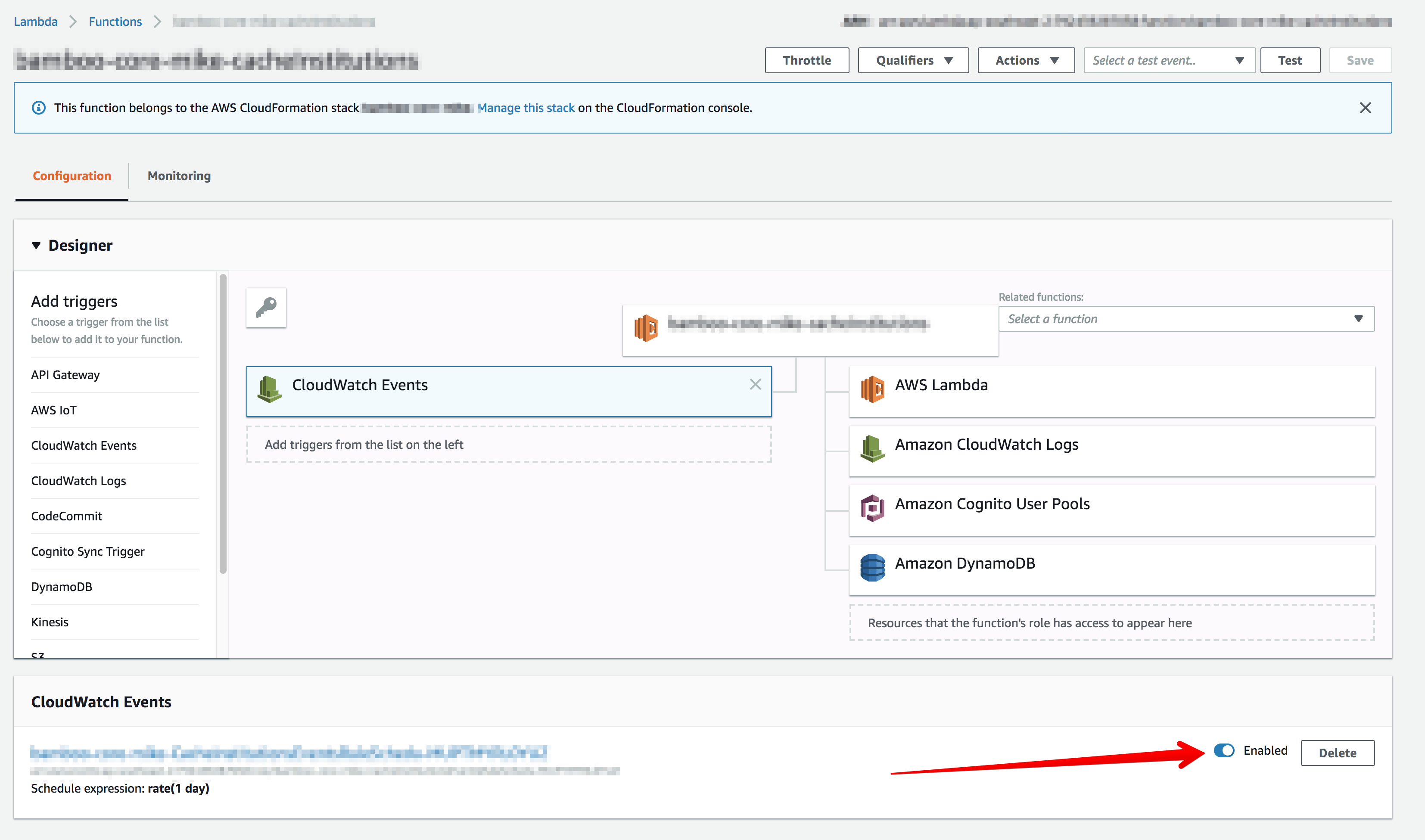The height and width of the screenshot is (840, 1425).
Task: Click the Amazon DynamoDB icon
Action: pos(872,568)
